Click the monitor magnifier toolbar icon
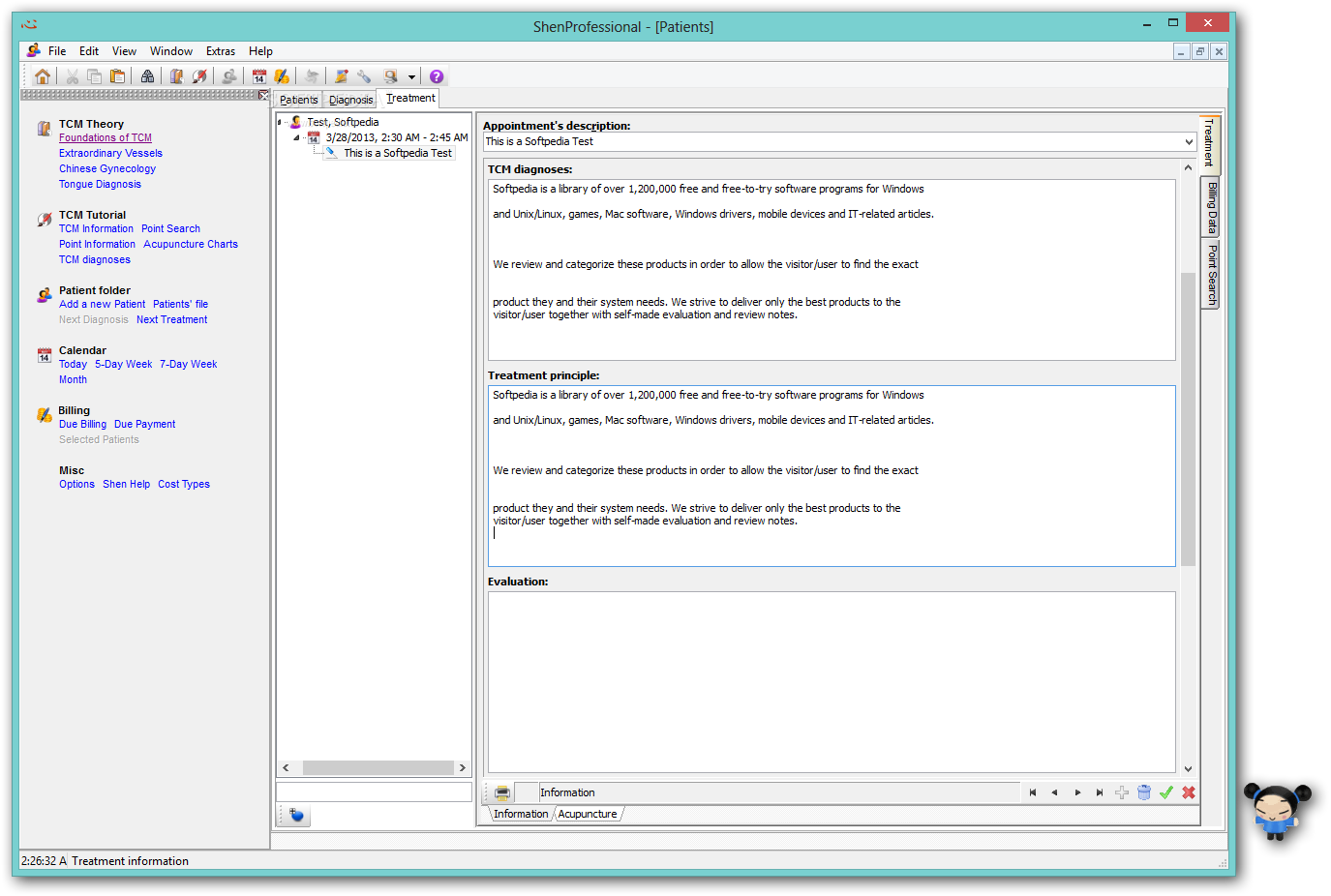Screen dimensions: 1331x896 [390, 76]
